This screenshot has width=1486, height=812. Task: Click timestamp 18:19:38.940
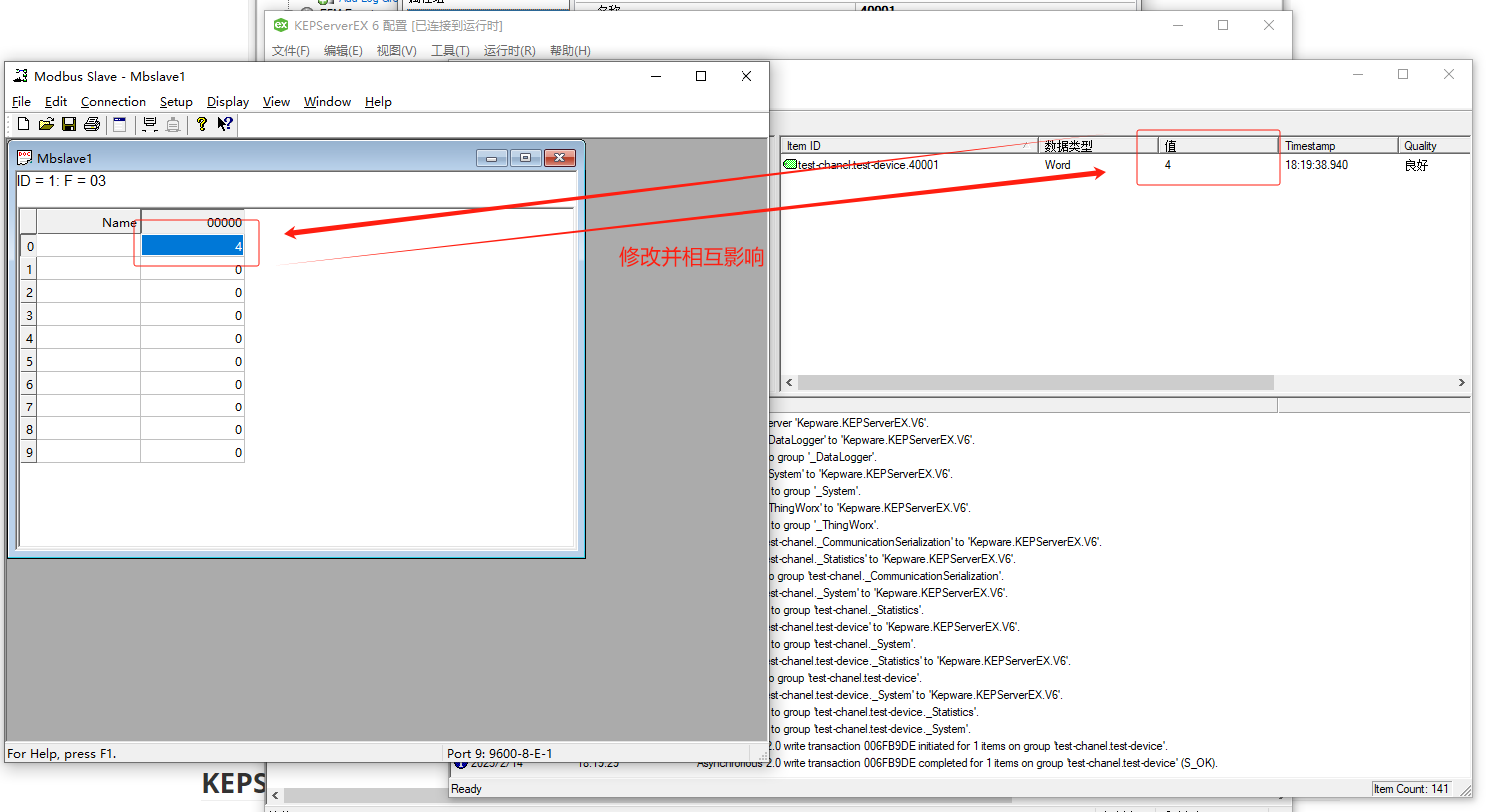tap(1316, 165)
